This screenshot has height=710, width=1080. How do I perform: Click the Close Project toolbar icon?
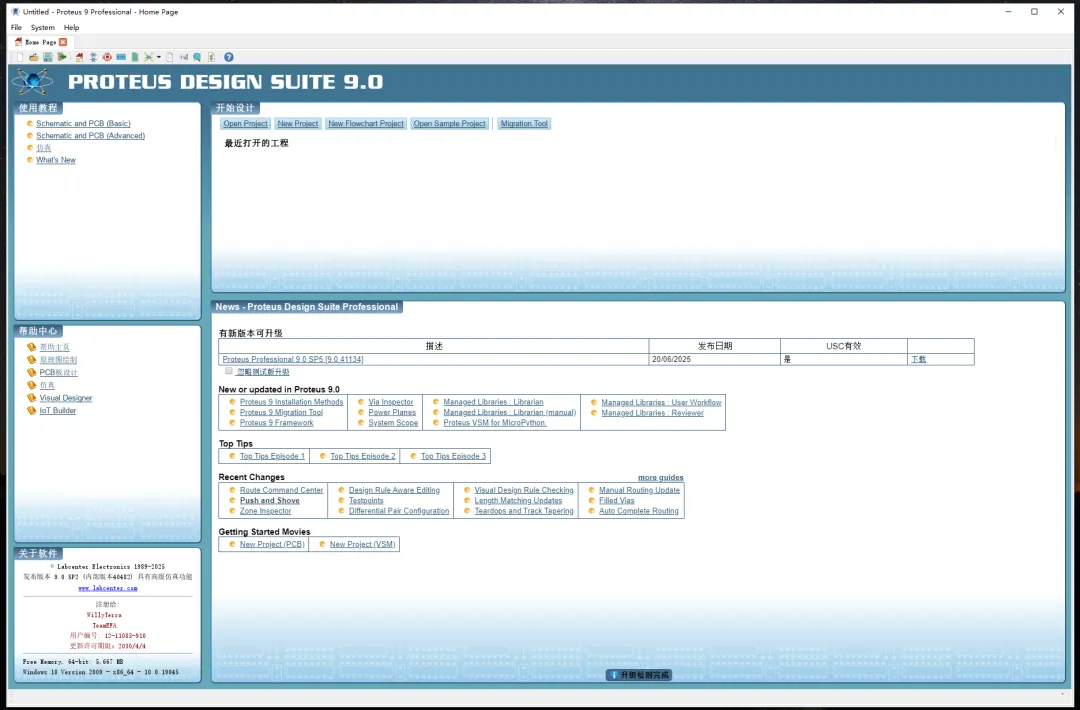62,57
